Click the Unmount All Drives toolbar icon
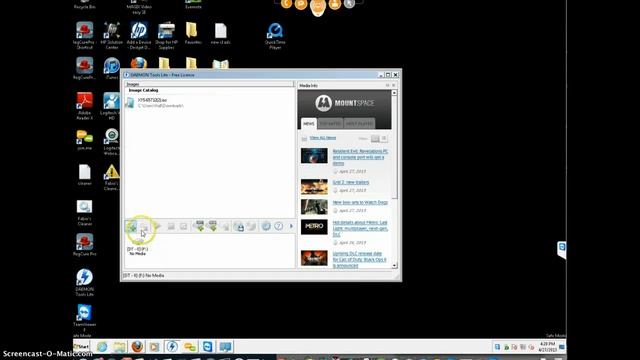 point(184,226)
